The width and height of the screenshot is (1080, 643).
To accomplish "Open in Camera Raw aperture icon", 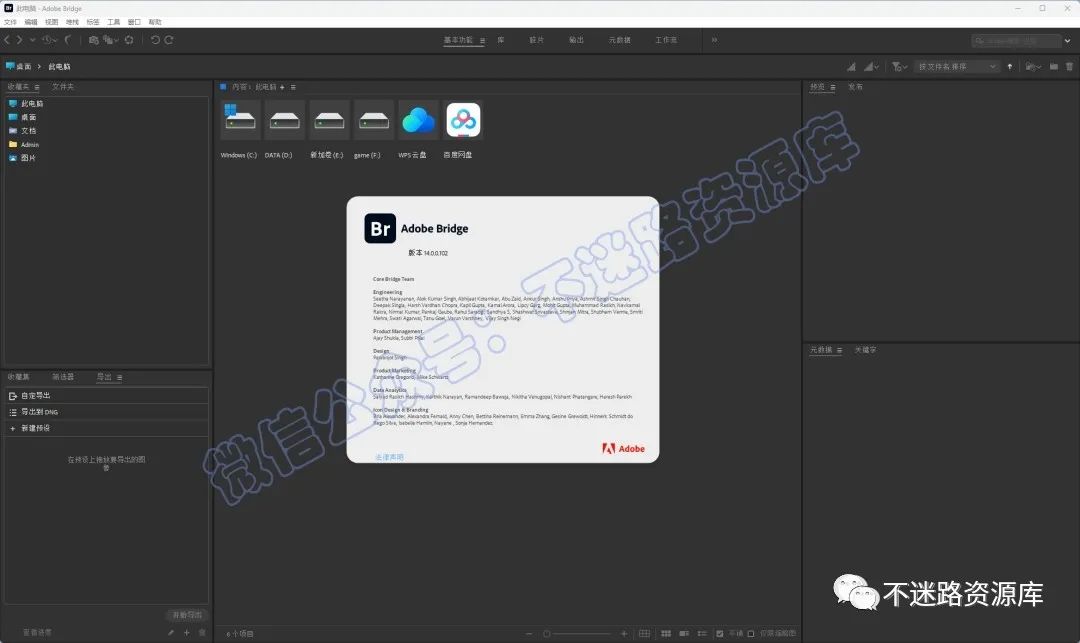I will click(x=129, y=40).
